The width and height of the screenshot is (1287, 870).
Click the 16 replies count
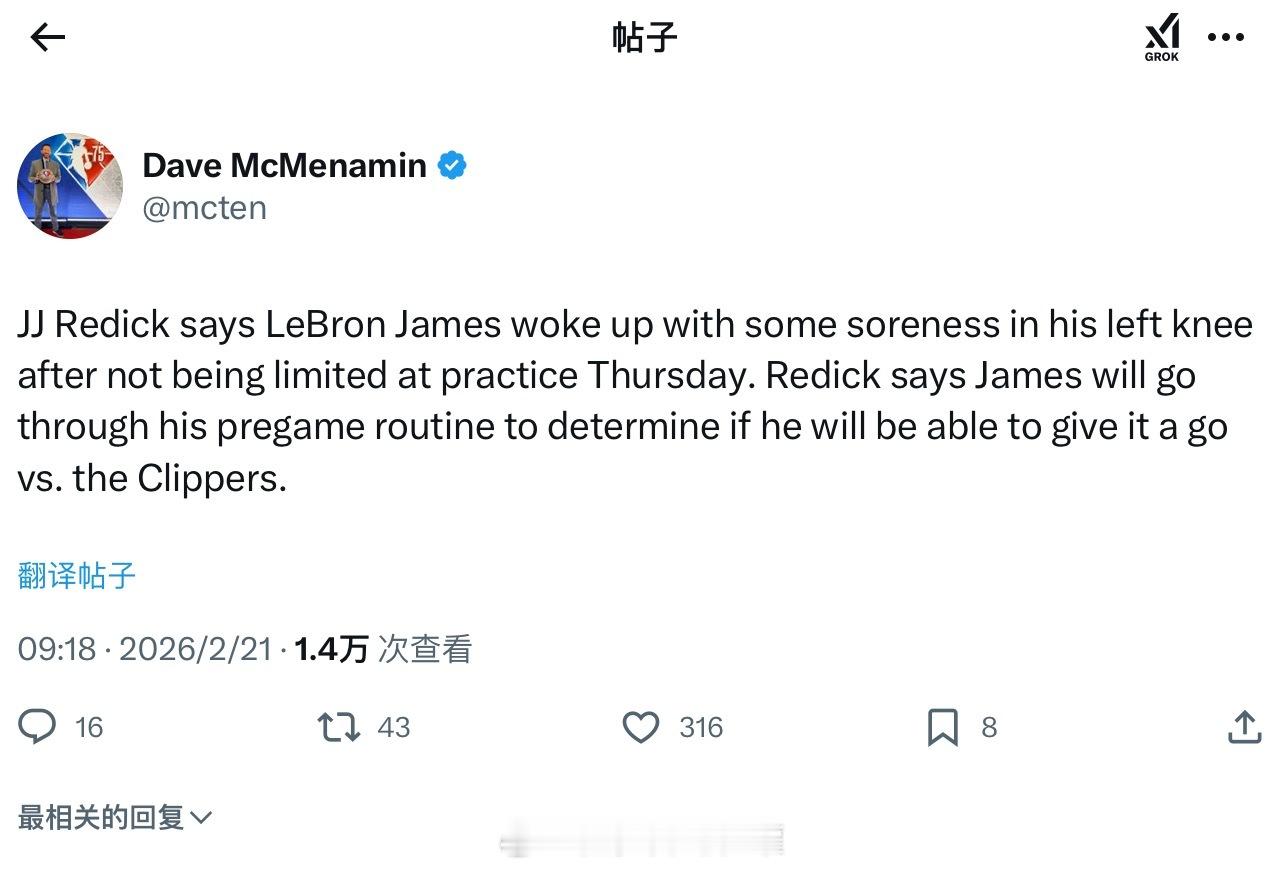click(89, 727)
